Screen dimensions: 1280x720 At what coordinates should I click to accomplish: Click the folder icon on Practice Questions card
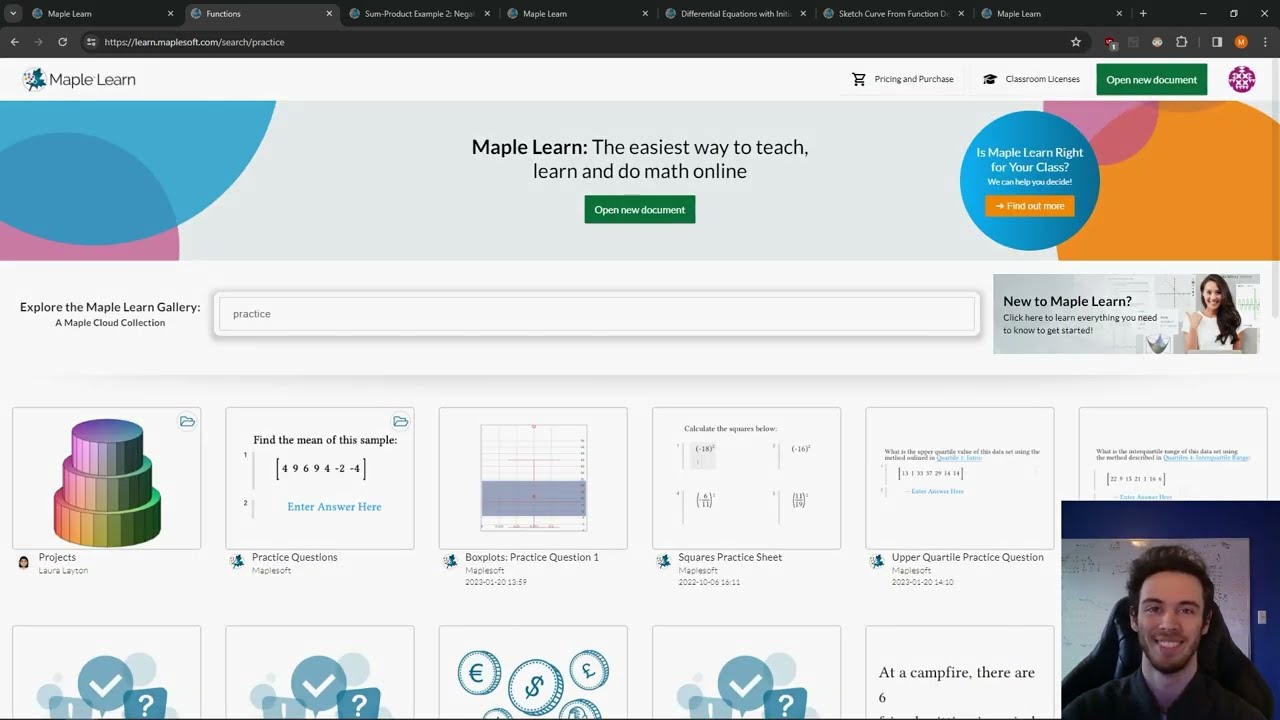(x=400, y=421)
